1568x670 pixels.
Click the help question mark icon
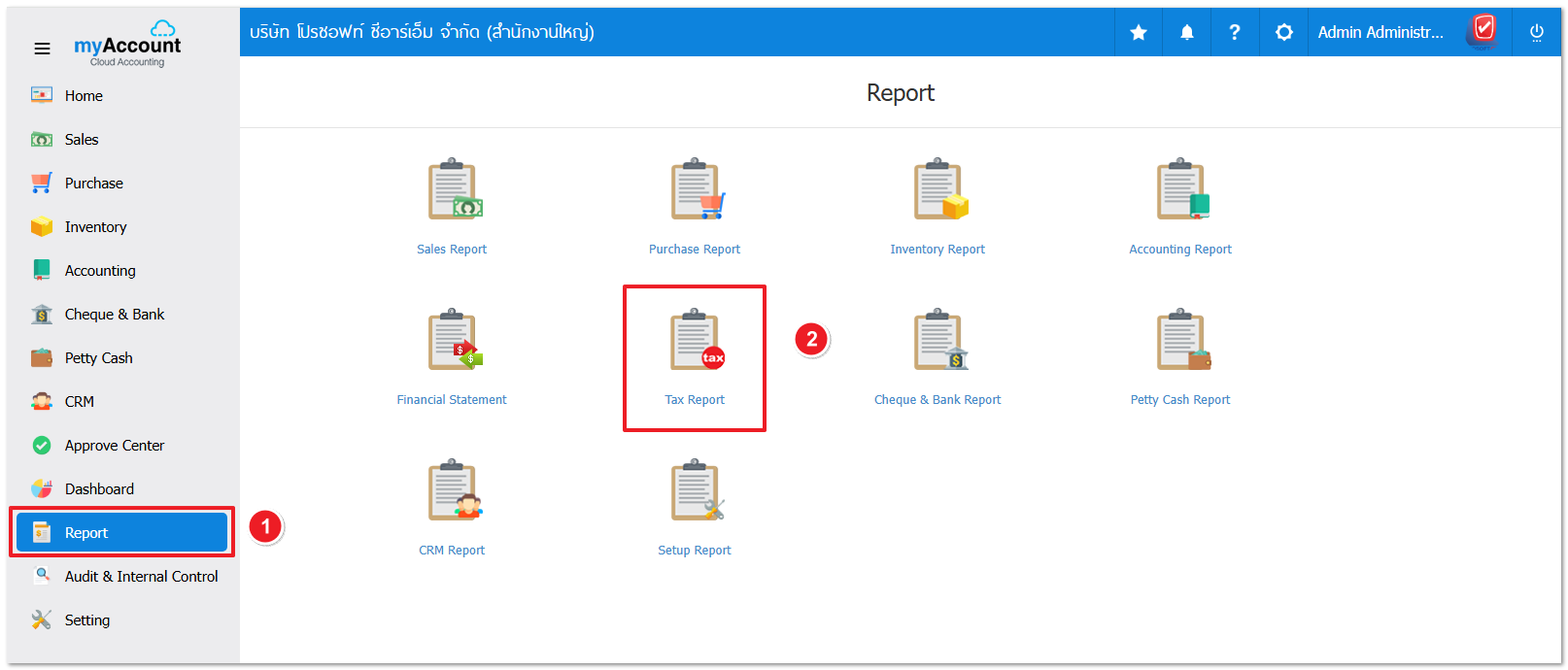click(1235, 33)
